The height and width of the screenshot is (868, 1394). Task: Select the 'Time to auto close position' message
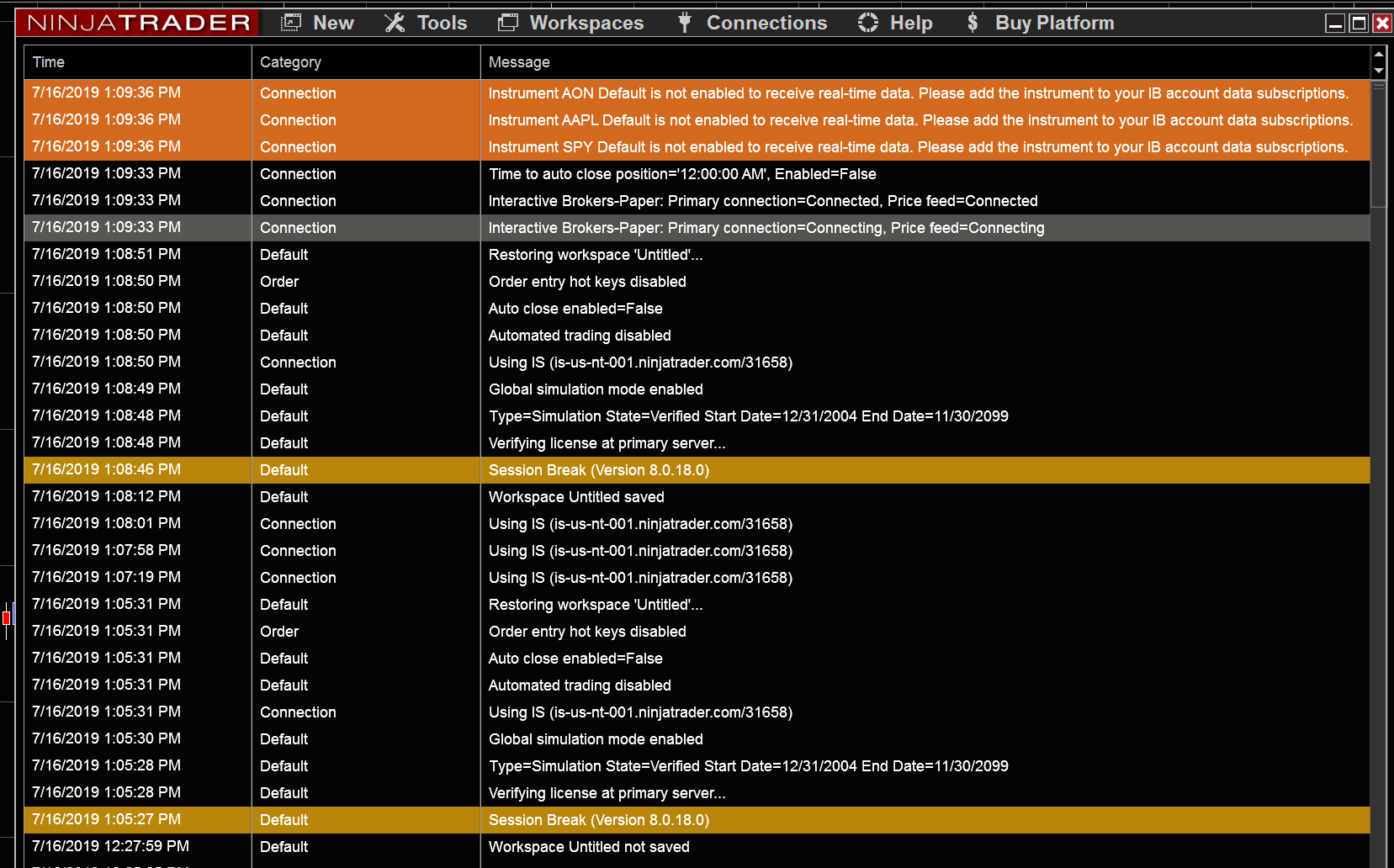point(682,174)
